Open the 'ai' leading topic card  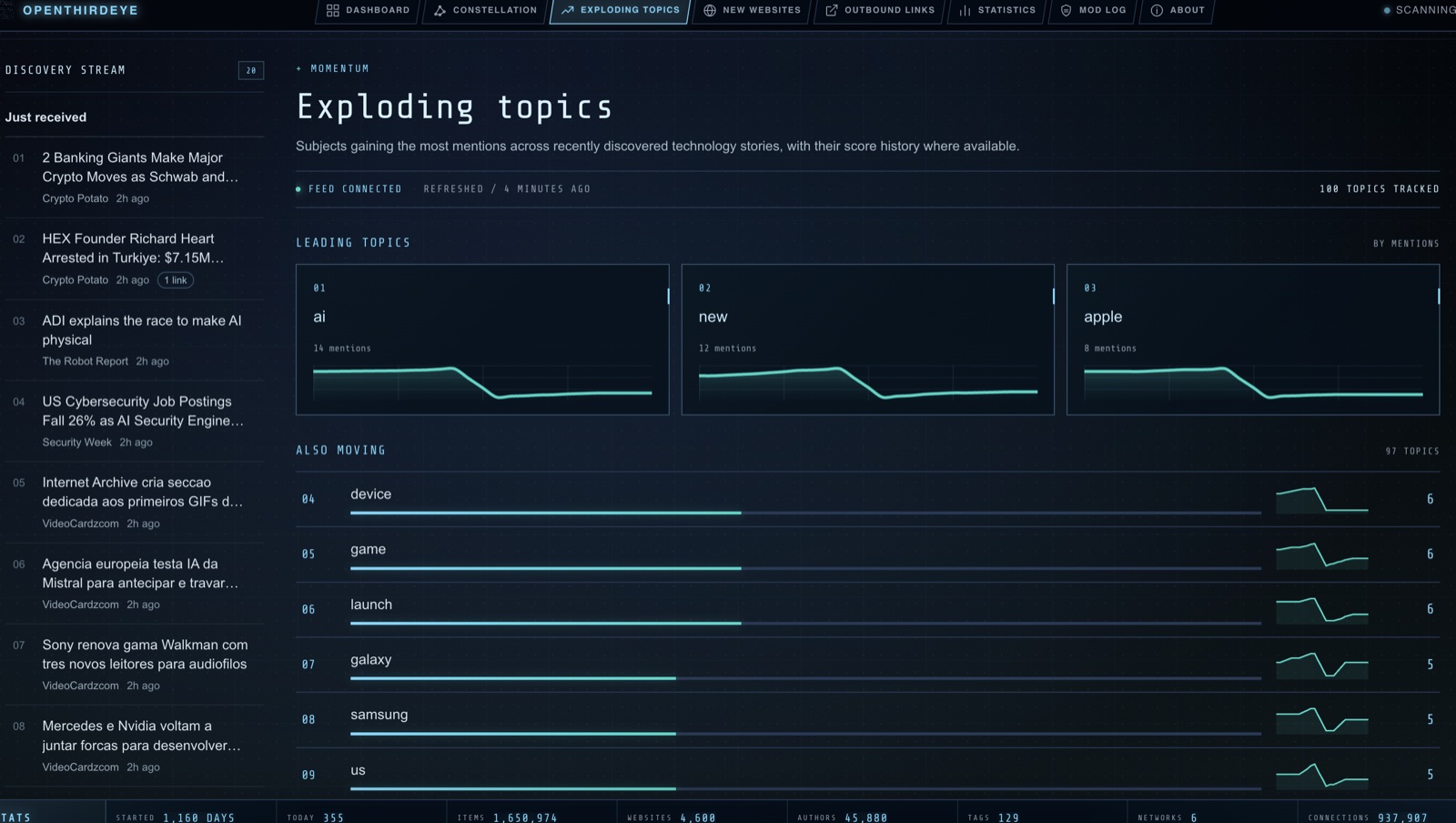click(482, 340)
